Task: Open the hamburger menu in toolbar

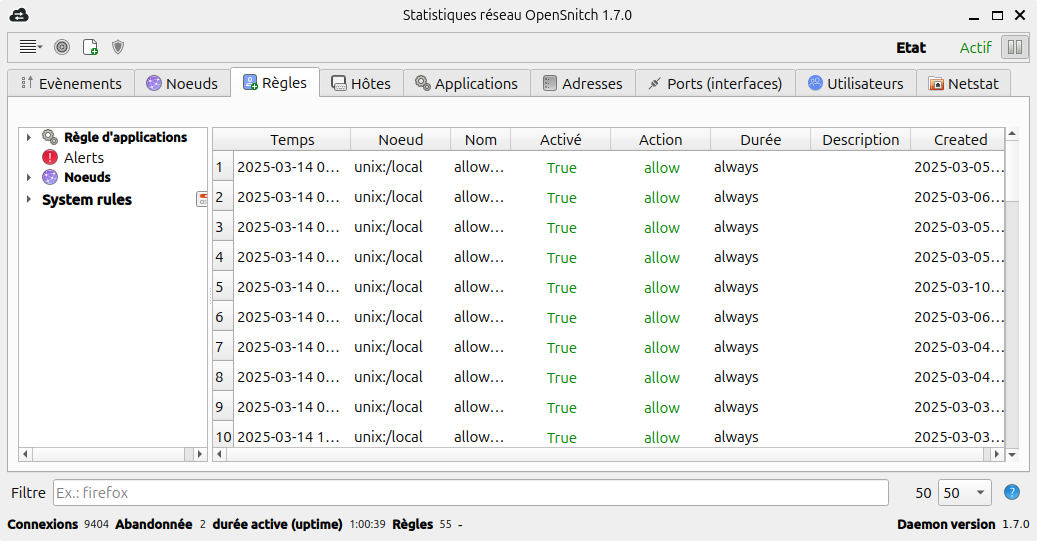Action: click(30, 47)
